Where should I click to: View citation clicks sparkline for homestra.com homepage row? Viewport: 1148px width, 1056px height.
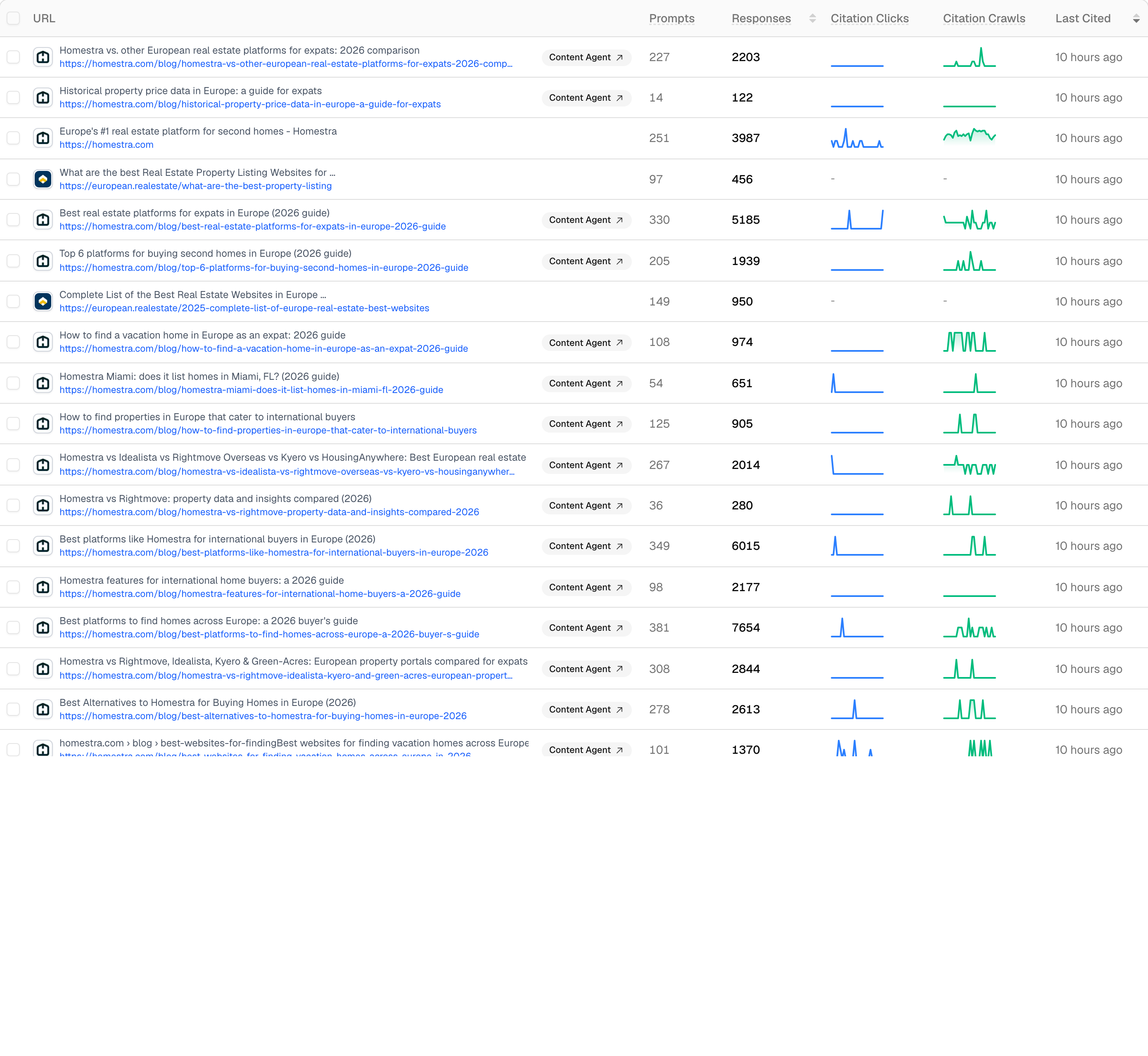857,138
